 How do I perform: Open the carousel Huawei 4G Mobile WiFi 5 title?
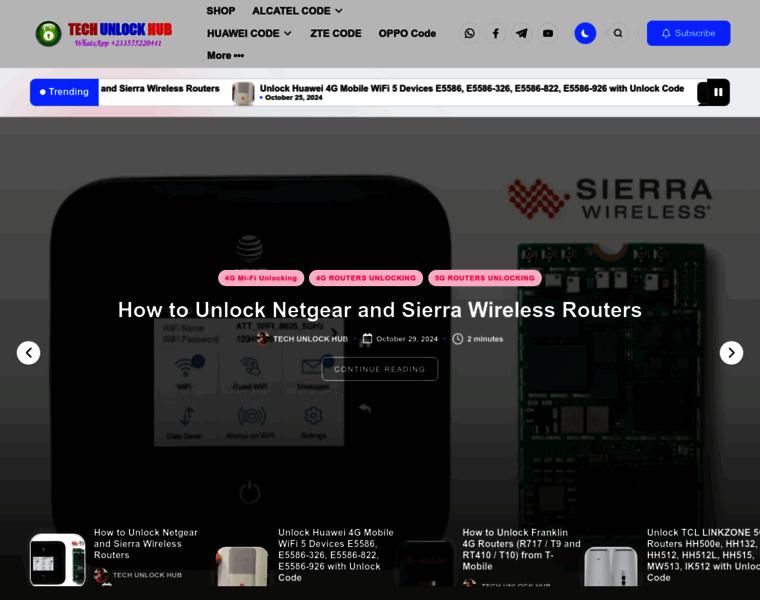tap(335, 555)
